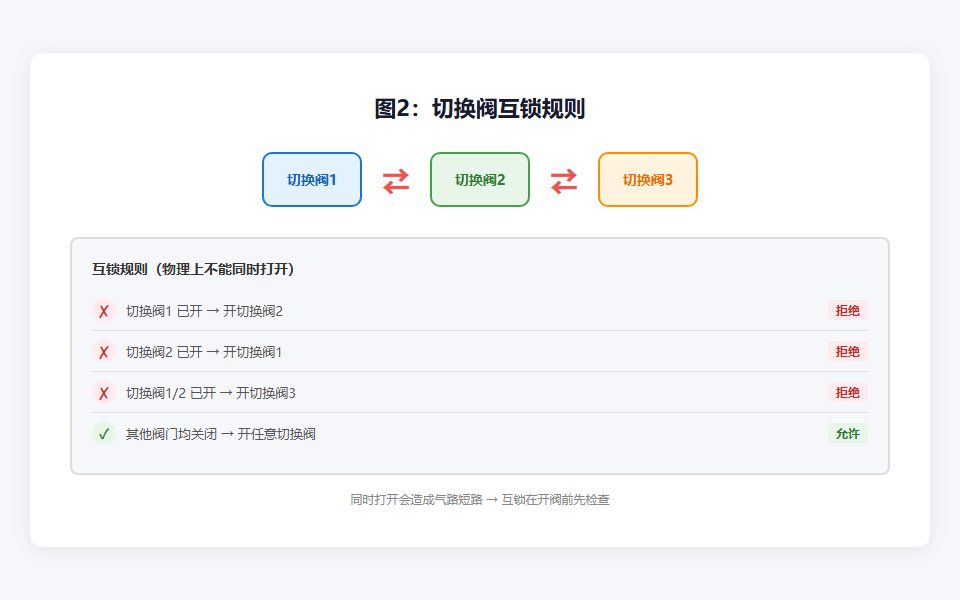Click the 拒绝 badge in the 切换阀1 已开 → 开切换阀2 row

coord(847,310)
